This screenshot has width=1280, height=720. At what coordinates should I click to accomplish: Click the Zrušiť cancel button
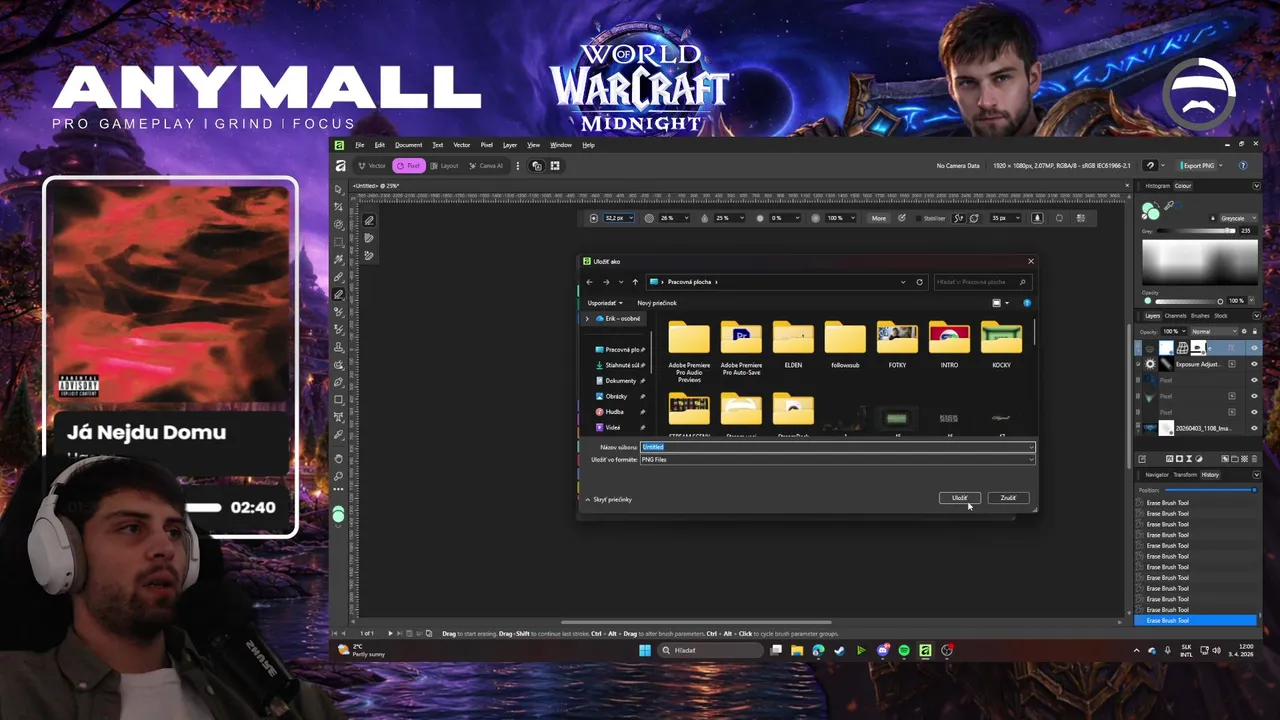click(x=1008, y=498)
